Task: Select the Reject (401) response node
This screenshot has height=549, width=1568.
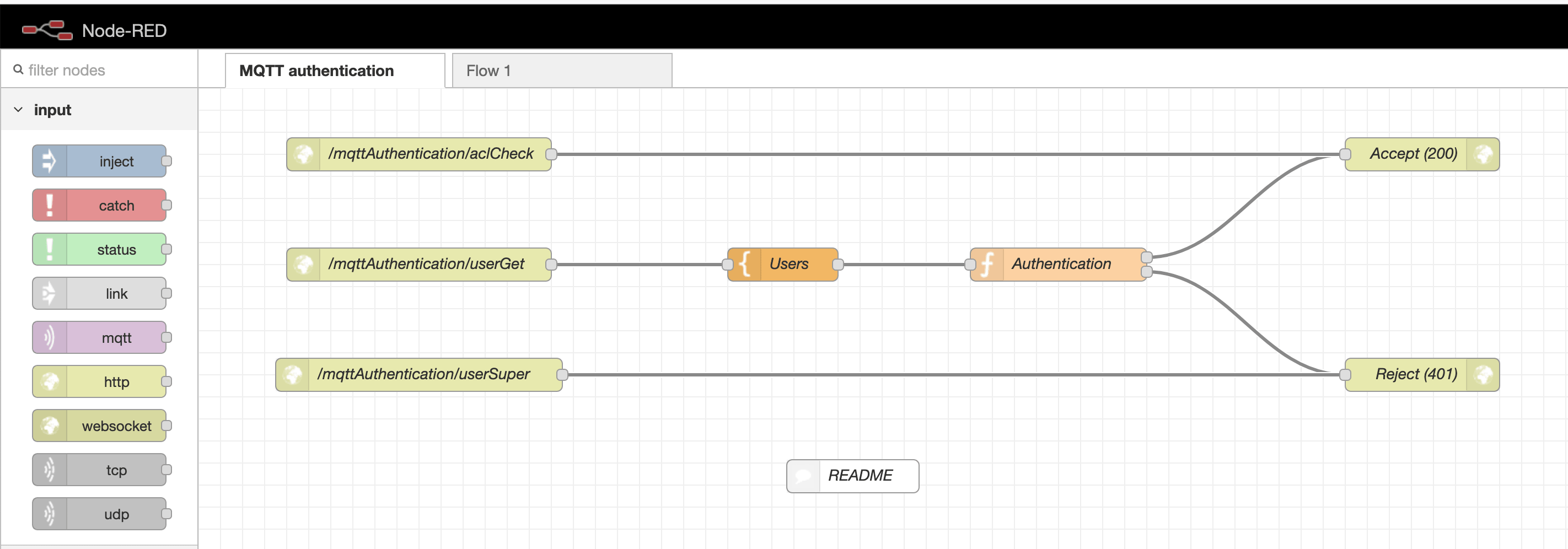Action: click(x=1421, y=374)
